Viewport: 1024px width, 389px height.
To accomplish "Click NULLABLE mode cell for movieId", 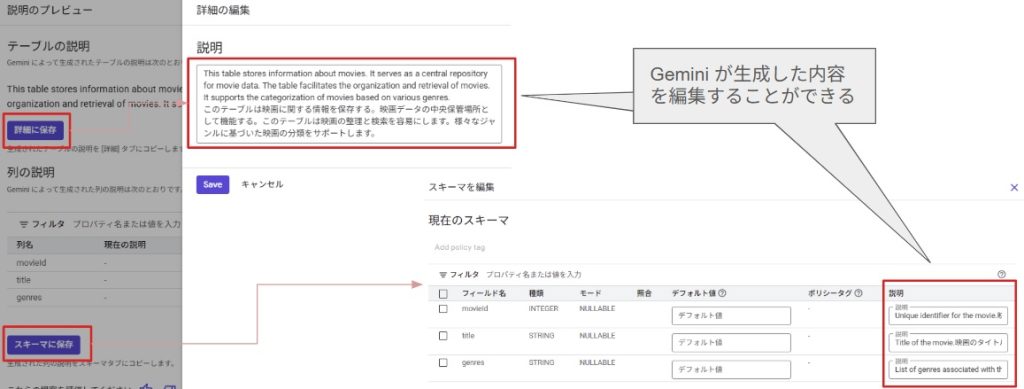I will 597,309.
